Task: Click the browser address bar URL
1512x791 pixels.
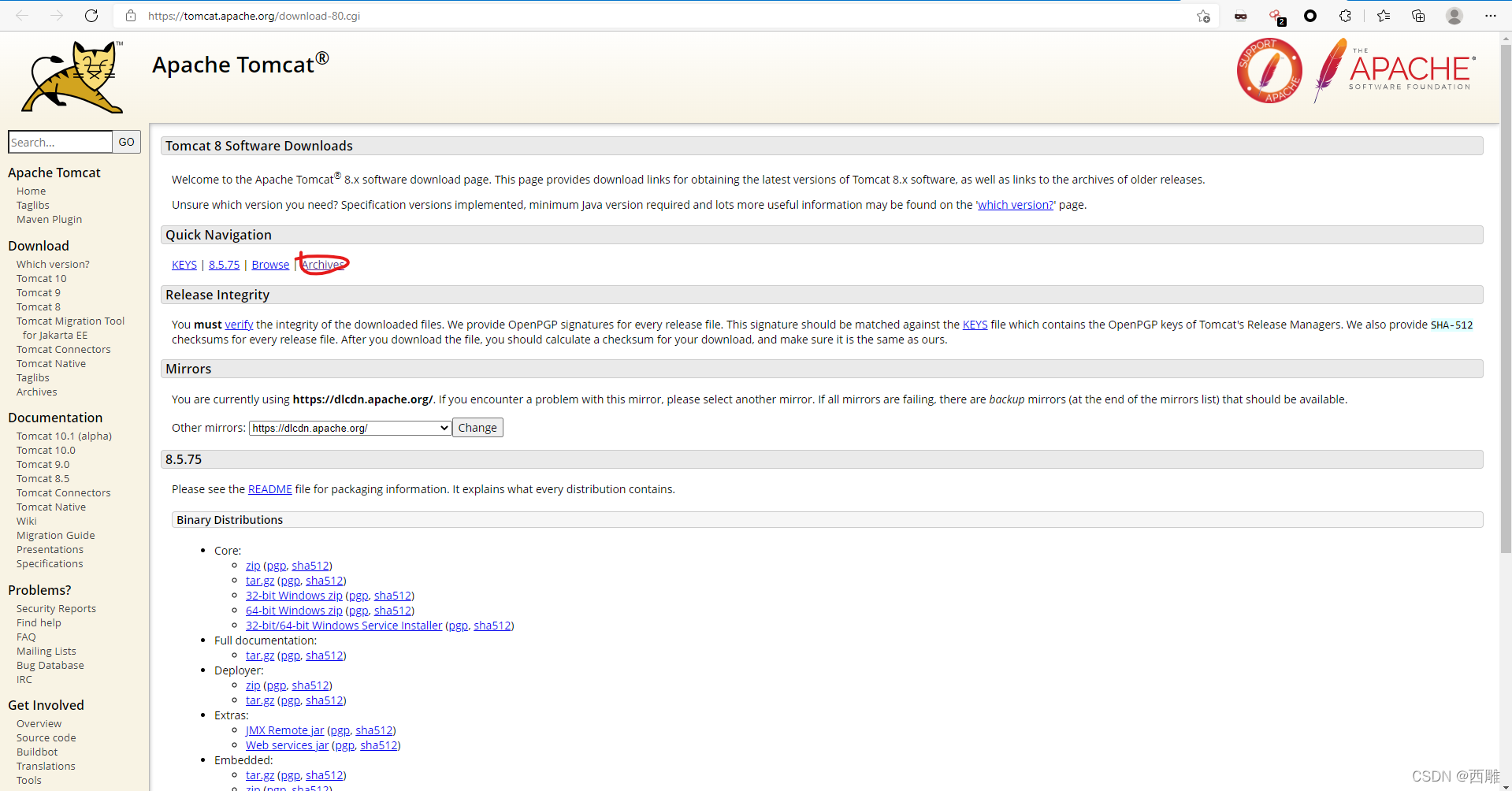Action: click(254, 16)
